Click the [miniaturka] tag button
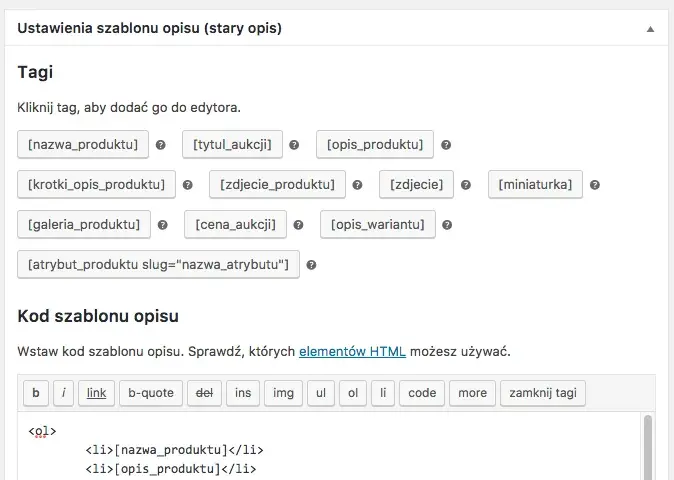 click(x=535, y=184)
